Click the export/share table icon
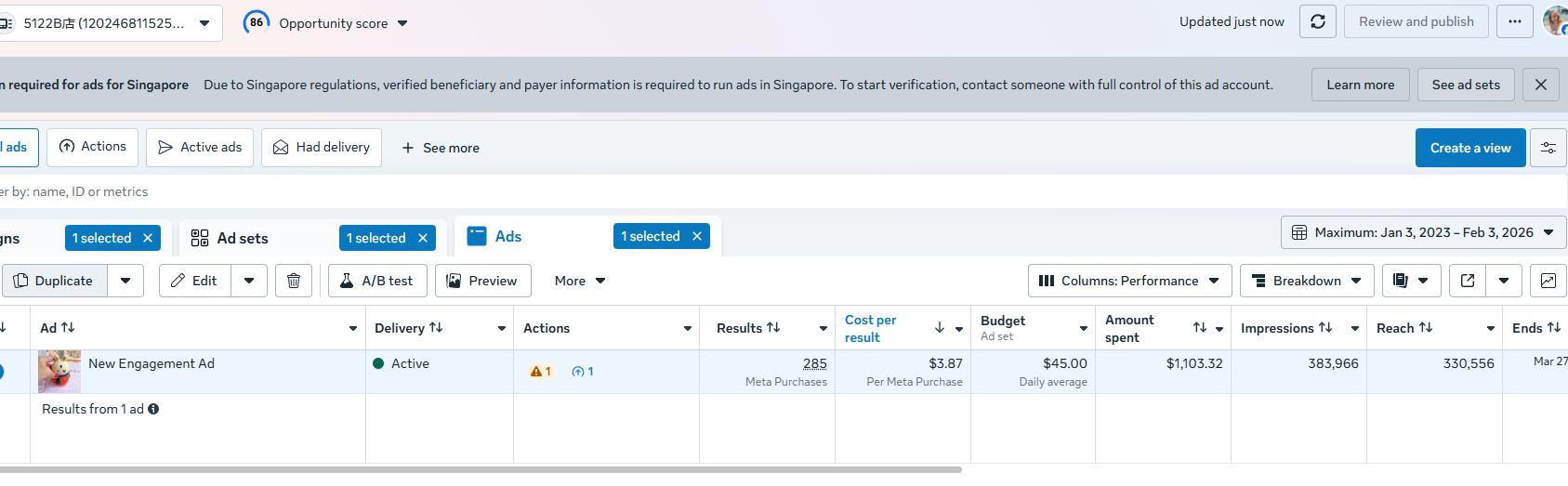Screen dimensions: 1568x486 (1468, 281)
